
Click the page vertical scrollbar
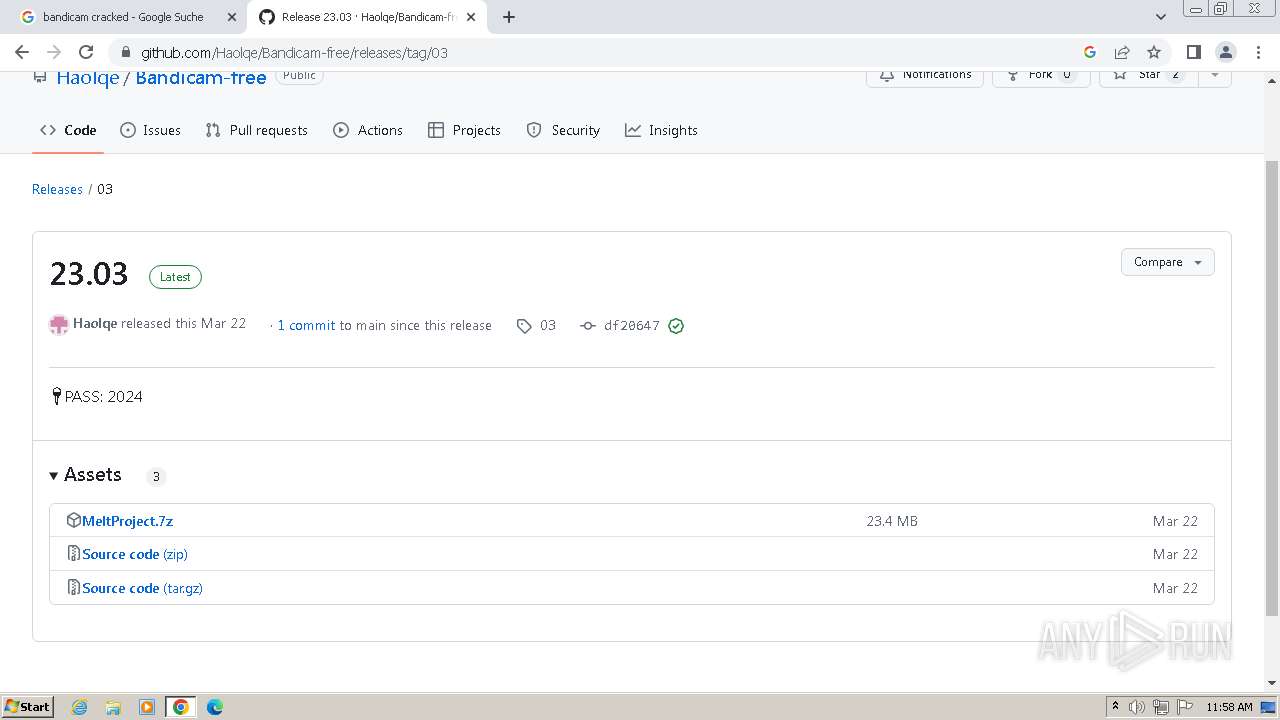tap(1272, 386)
